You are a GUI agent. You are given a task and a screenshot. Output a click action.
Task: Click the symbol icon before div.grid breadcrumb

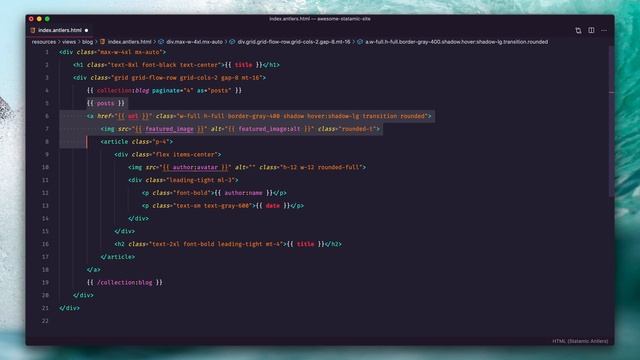point(232,42)
